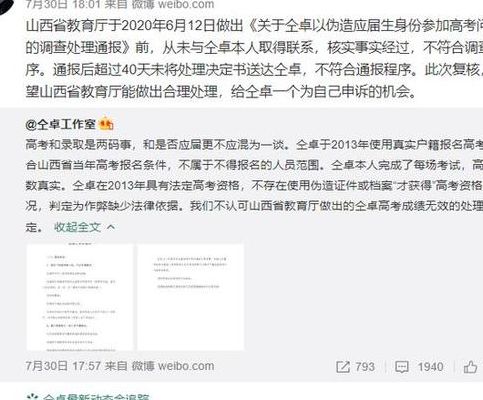Click the 微博 weibo.com source link at bottom

tap(173, 366)
